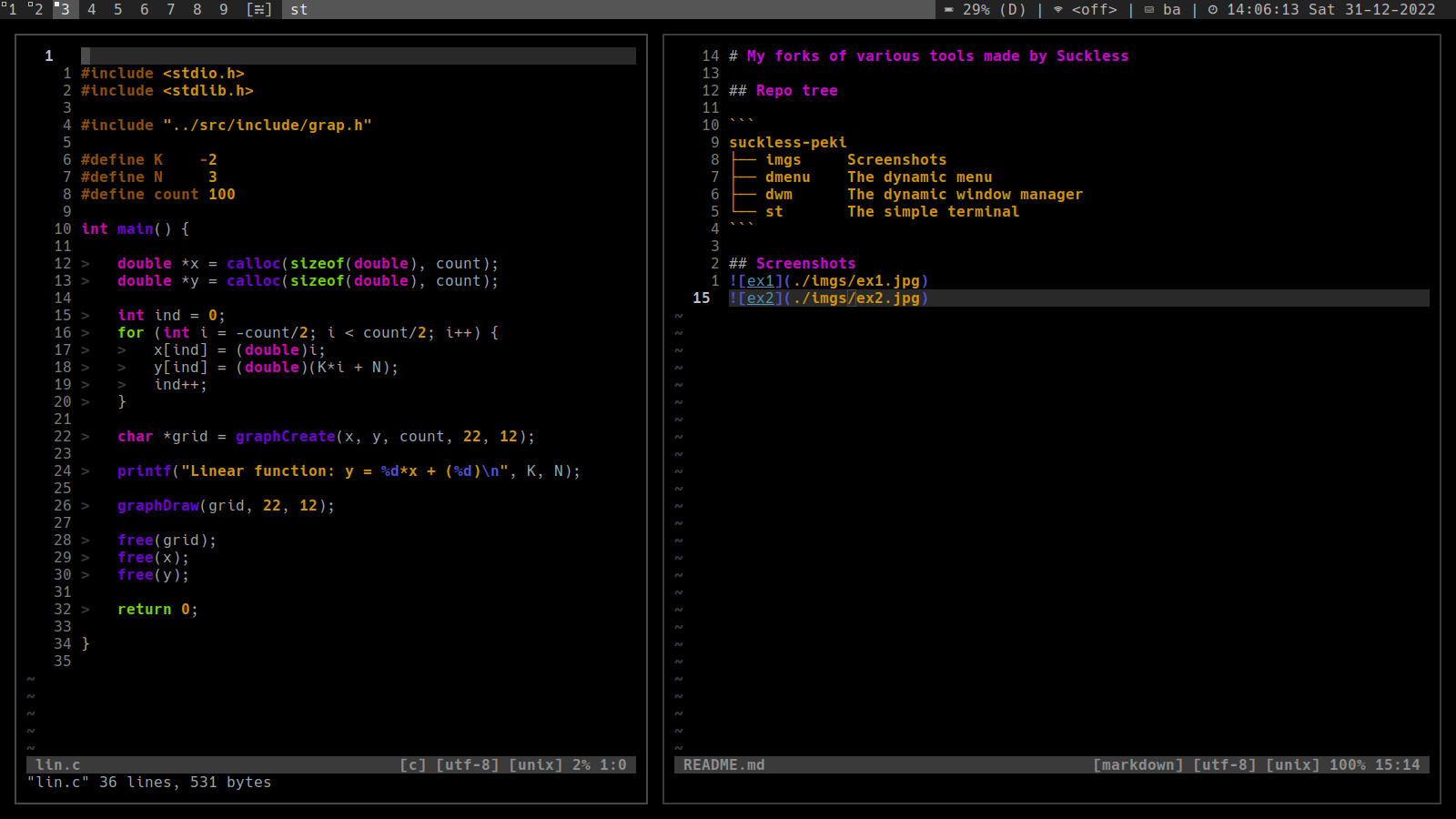Click the '"lin.c" 36 lines, 531 bytes' message

click(149, 783)
